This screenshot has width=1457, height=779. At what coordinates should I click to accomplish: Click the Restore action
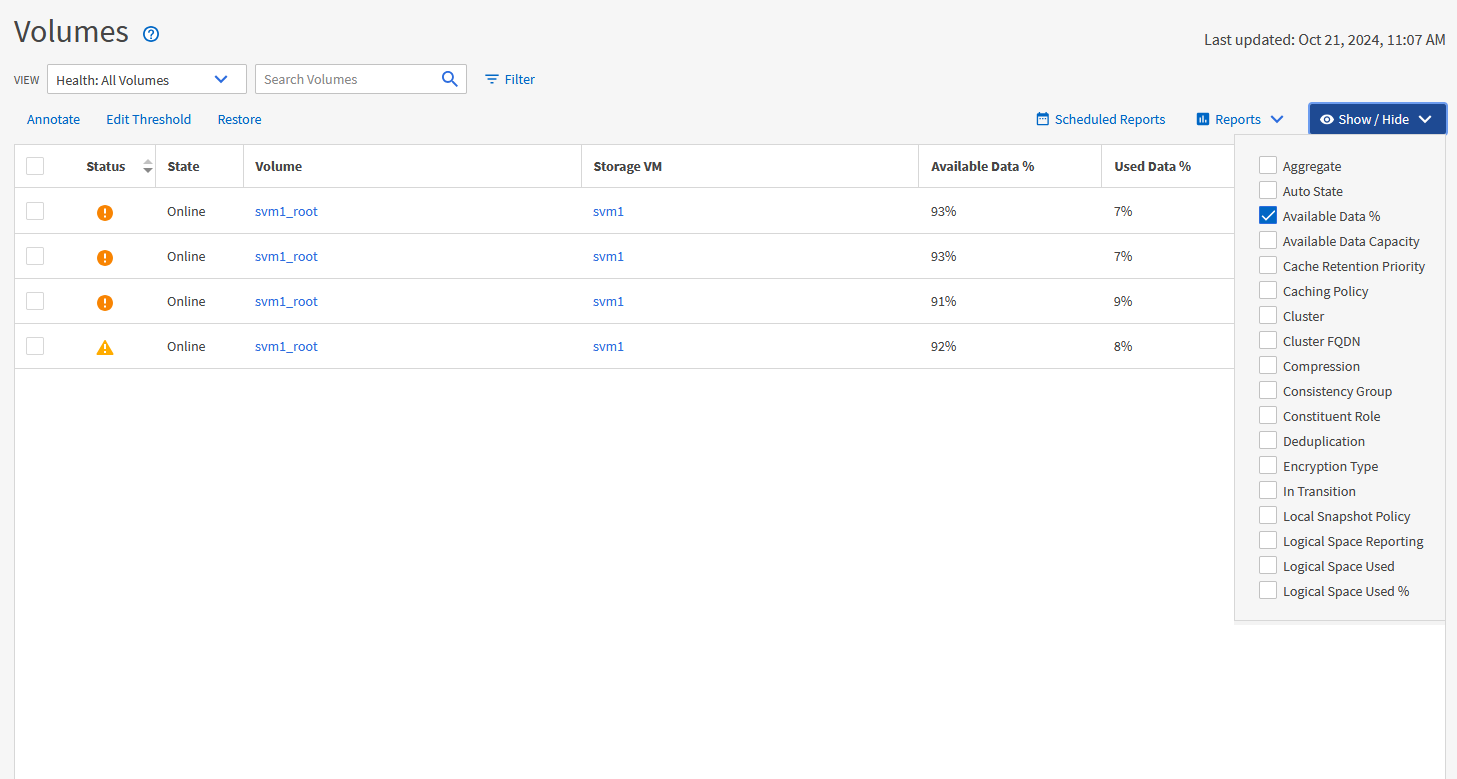[239, 119]
